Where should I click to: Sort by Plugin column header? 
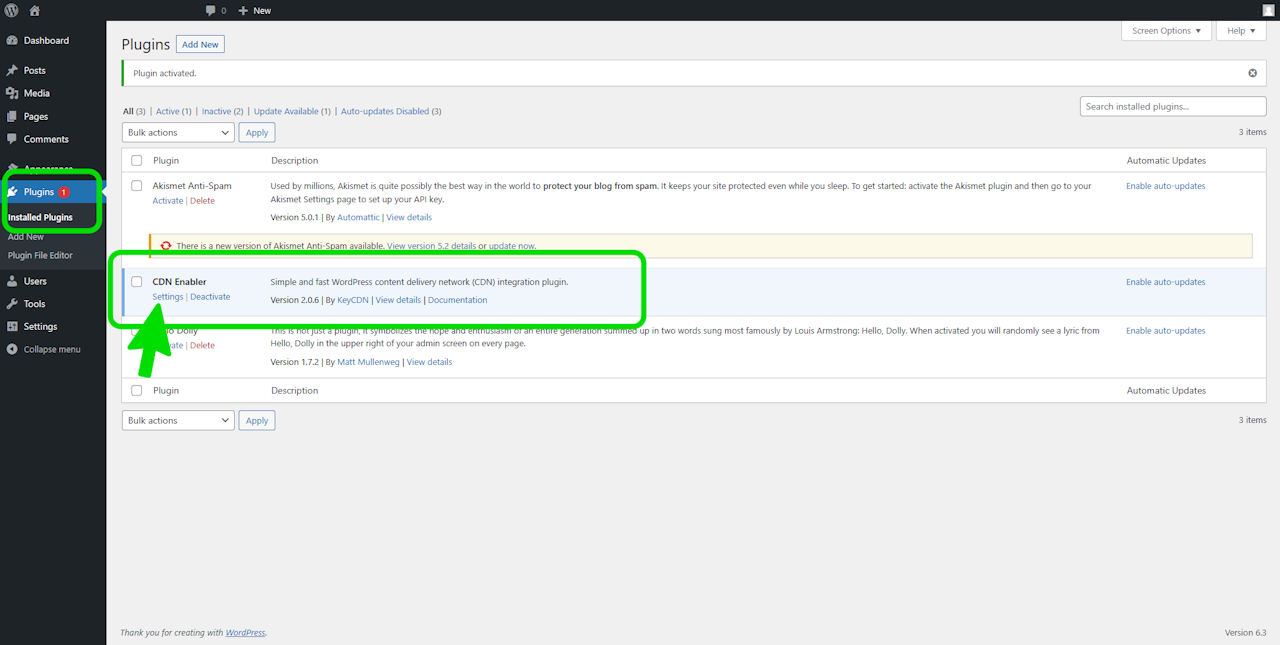166,161
